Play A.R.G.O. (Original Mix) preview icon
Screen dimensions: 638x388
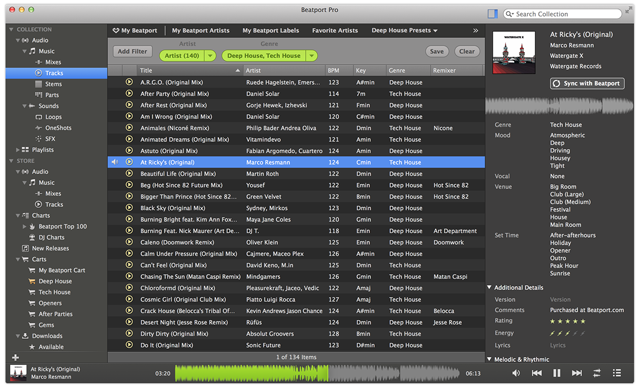tap(129, 82)
